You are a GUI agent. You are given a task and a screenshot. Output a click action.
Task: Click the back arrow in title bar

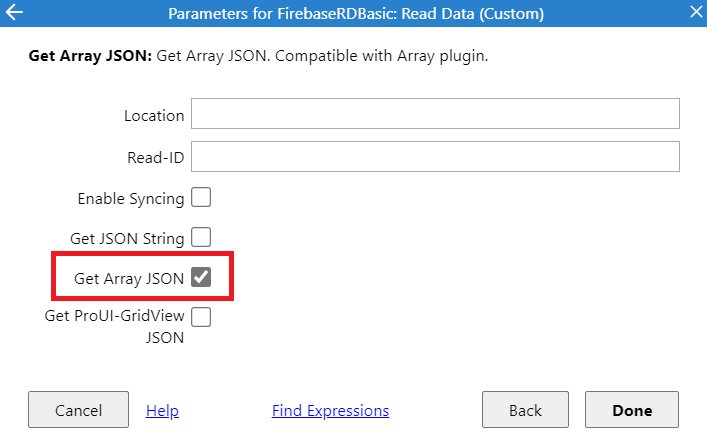pos(14,13)
